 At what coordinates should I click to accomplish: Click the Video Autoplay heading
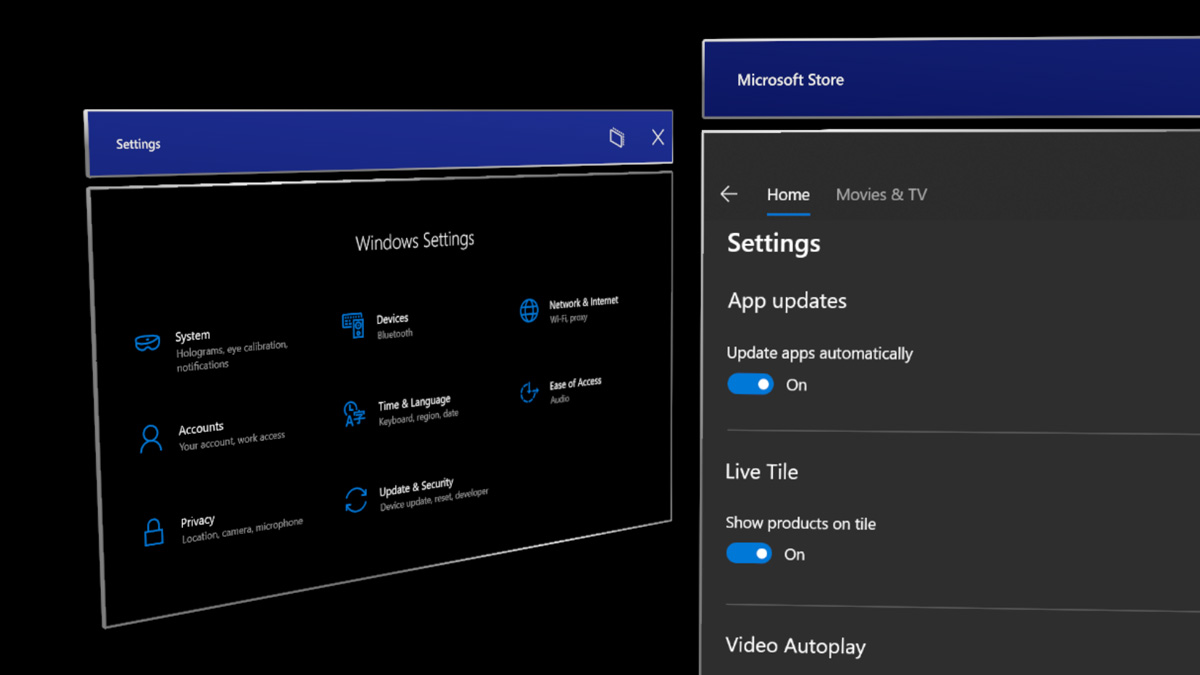795,646
